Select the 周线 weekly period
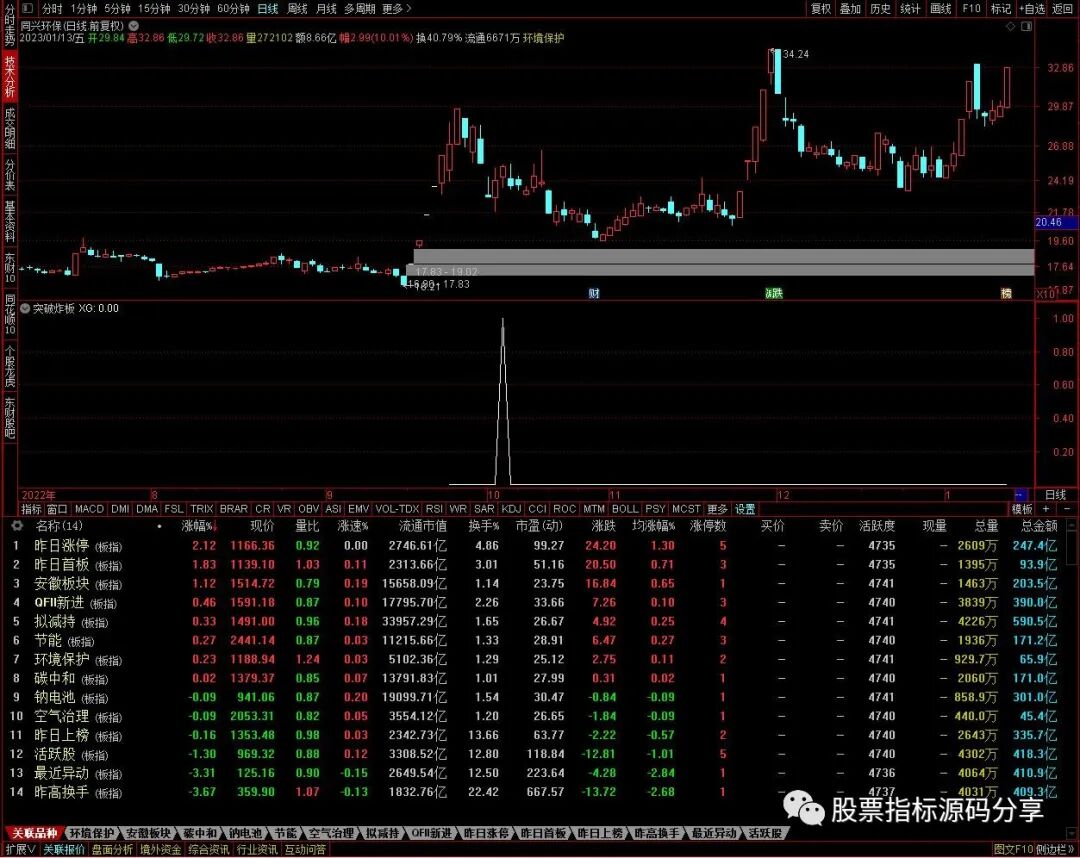The width and height of the screenshot is (1080, 858). click(297, 8)
